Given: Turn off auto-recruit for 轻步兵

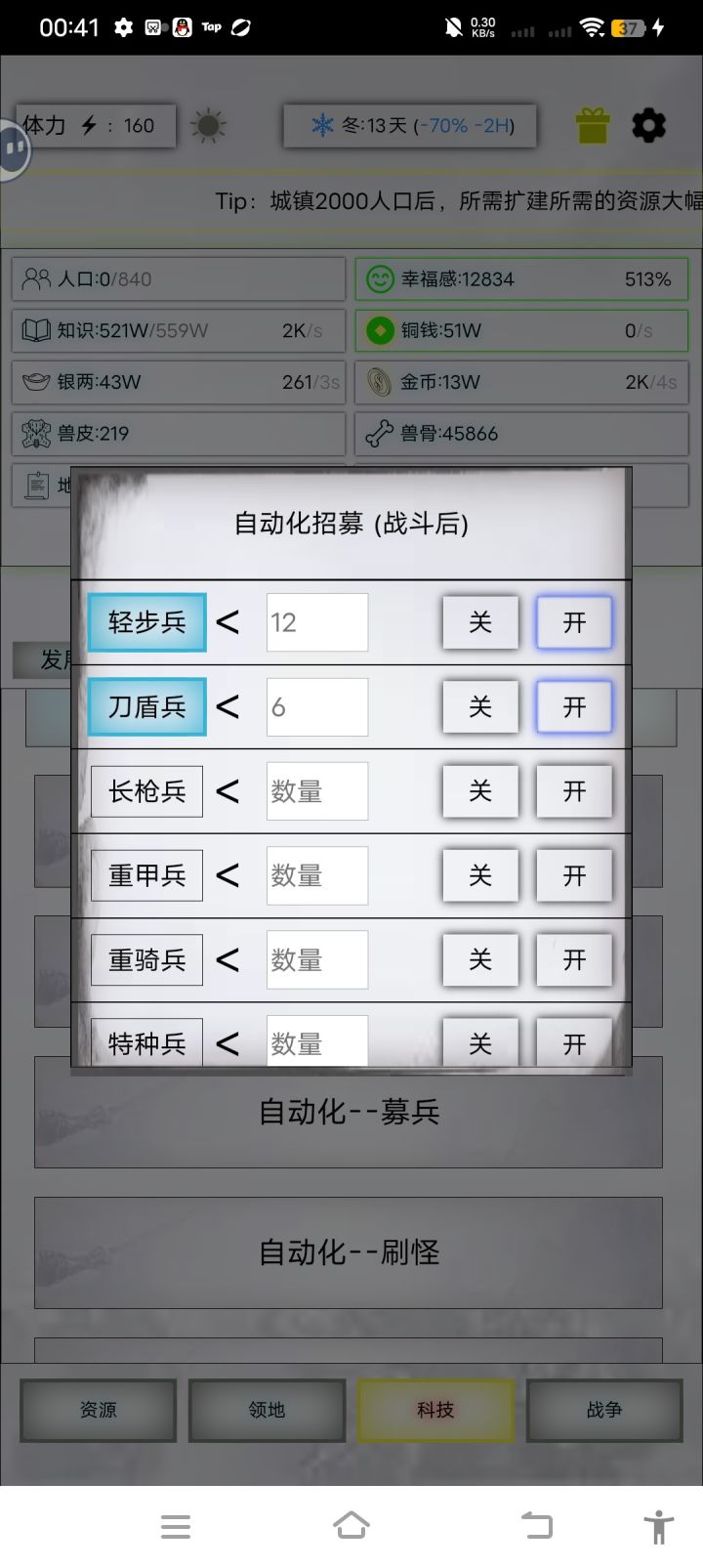Looking at the screenshot, I should 479,622.
